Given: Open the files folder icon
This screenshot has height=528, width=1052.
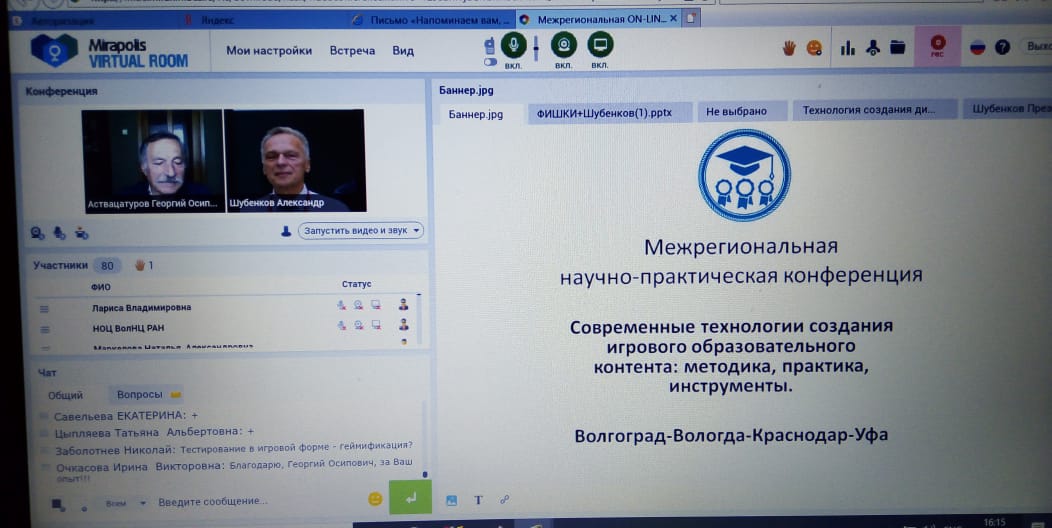Looking at the screenshot, I should click(x=897, y=47).
